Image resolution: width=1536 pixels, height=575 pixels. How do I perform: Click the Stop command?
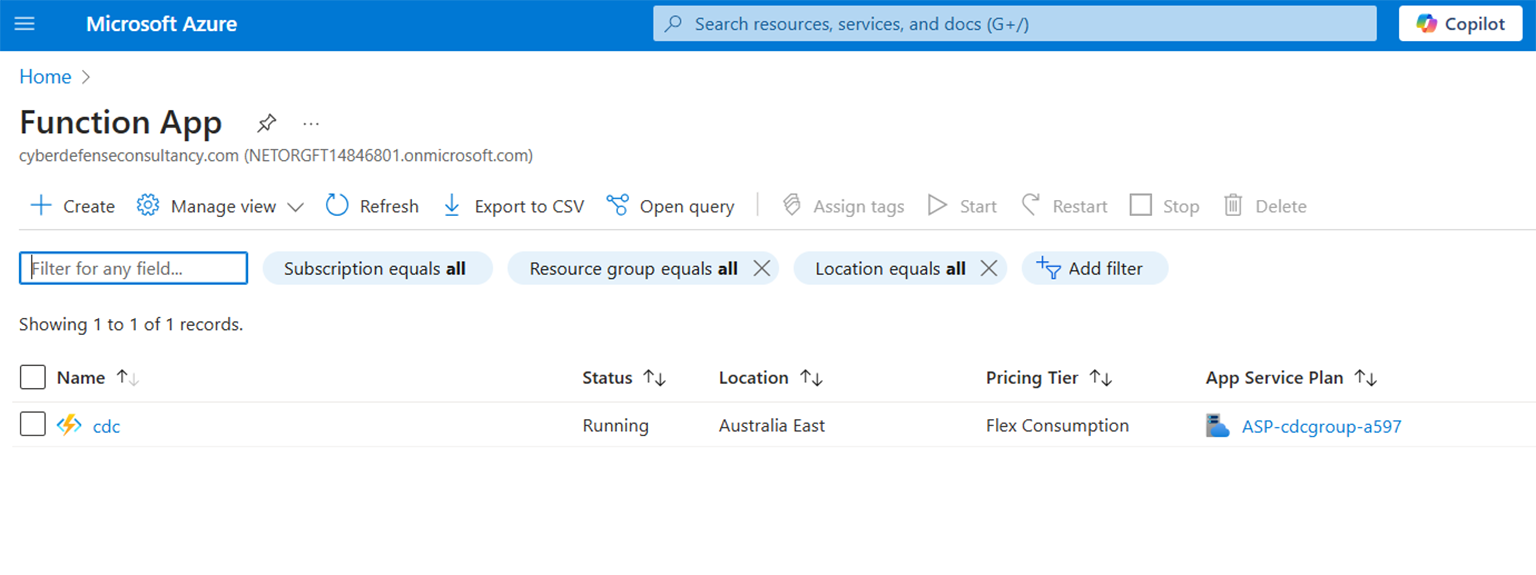coord(1165,206)
